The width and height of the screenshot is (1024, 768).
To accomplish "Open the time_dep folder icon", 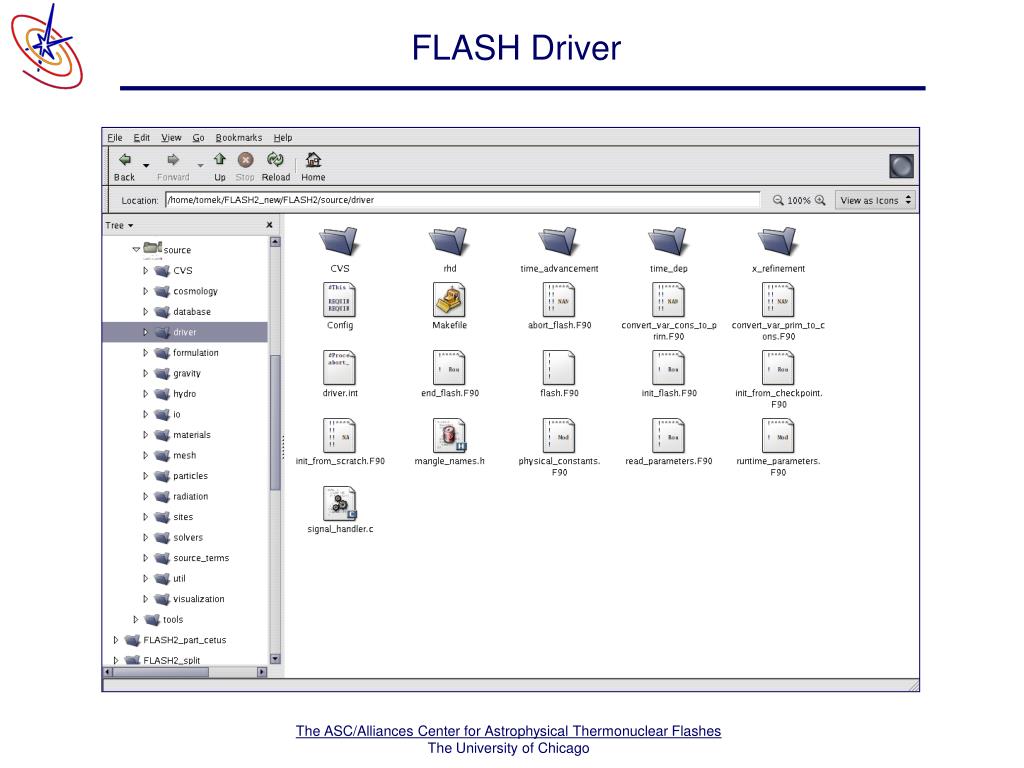I will (668, 242).
